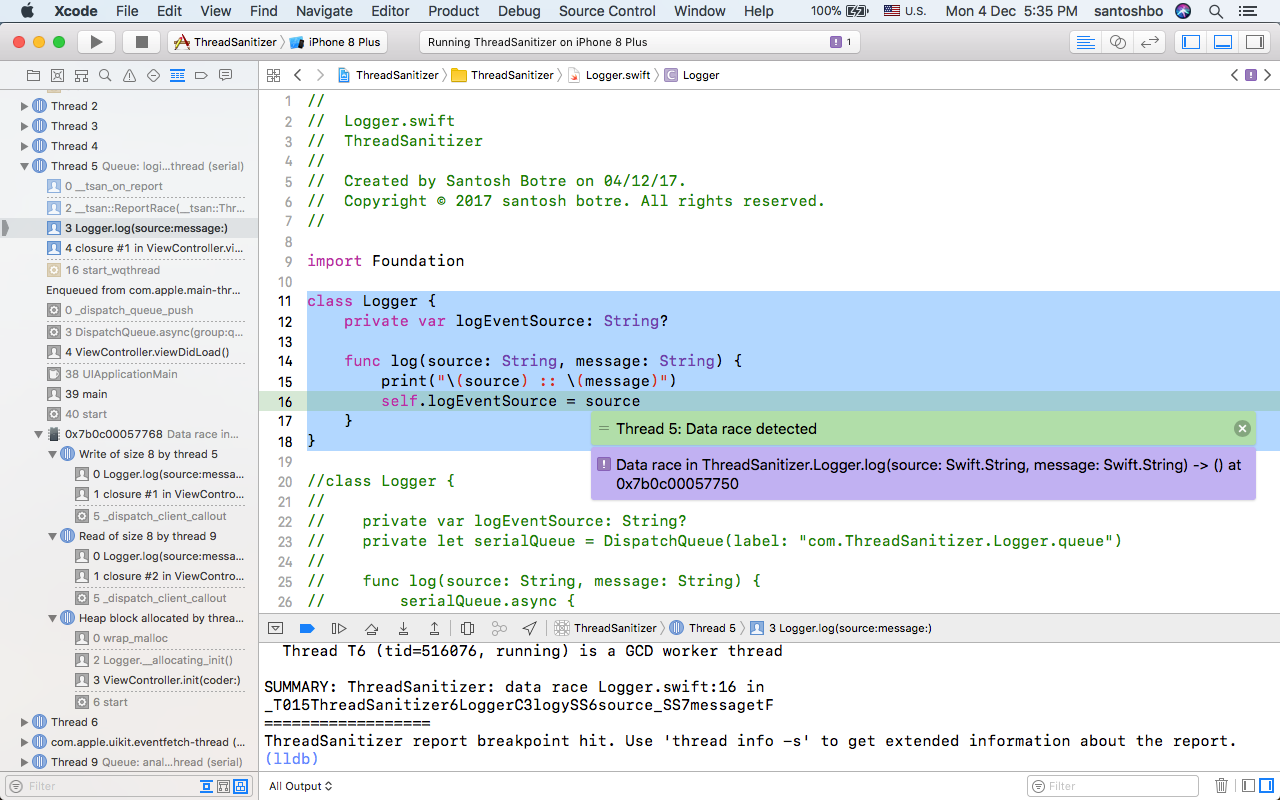Expand Thread 2 in debug navigator
The image size is (1280, 800).
click(x=25, y=106)
